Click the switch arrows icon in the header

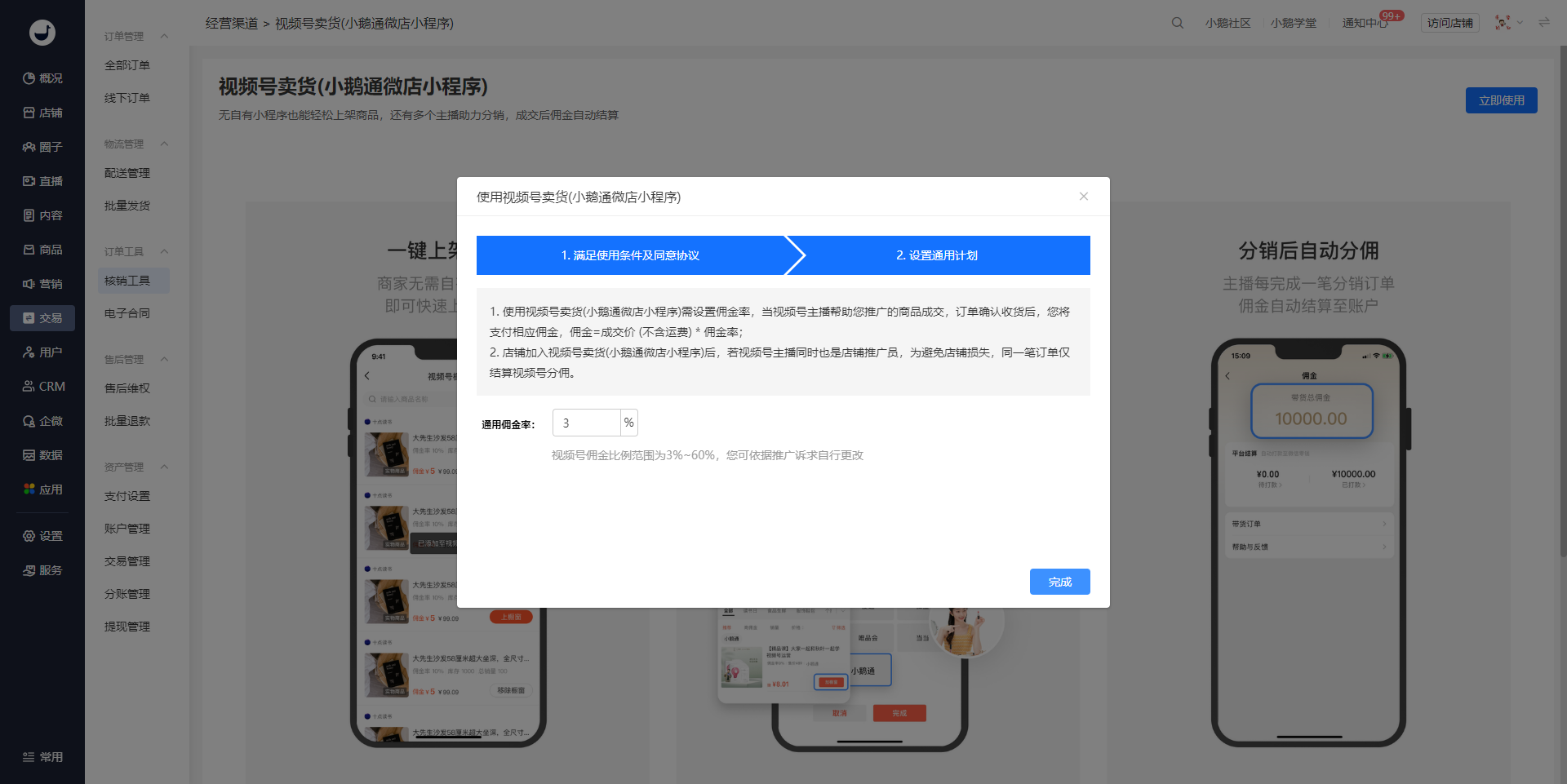point(1543,22)
